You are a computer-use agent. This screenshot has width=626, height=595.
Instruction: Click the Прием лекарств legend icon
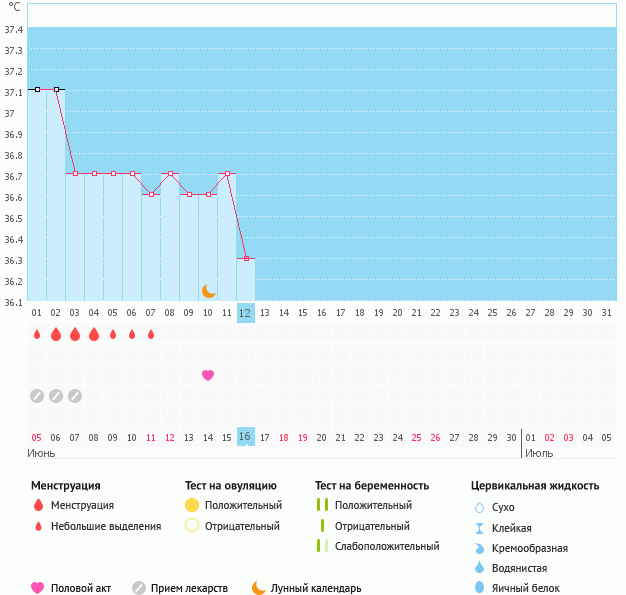[139, 588]
